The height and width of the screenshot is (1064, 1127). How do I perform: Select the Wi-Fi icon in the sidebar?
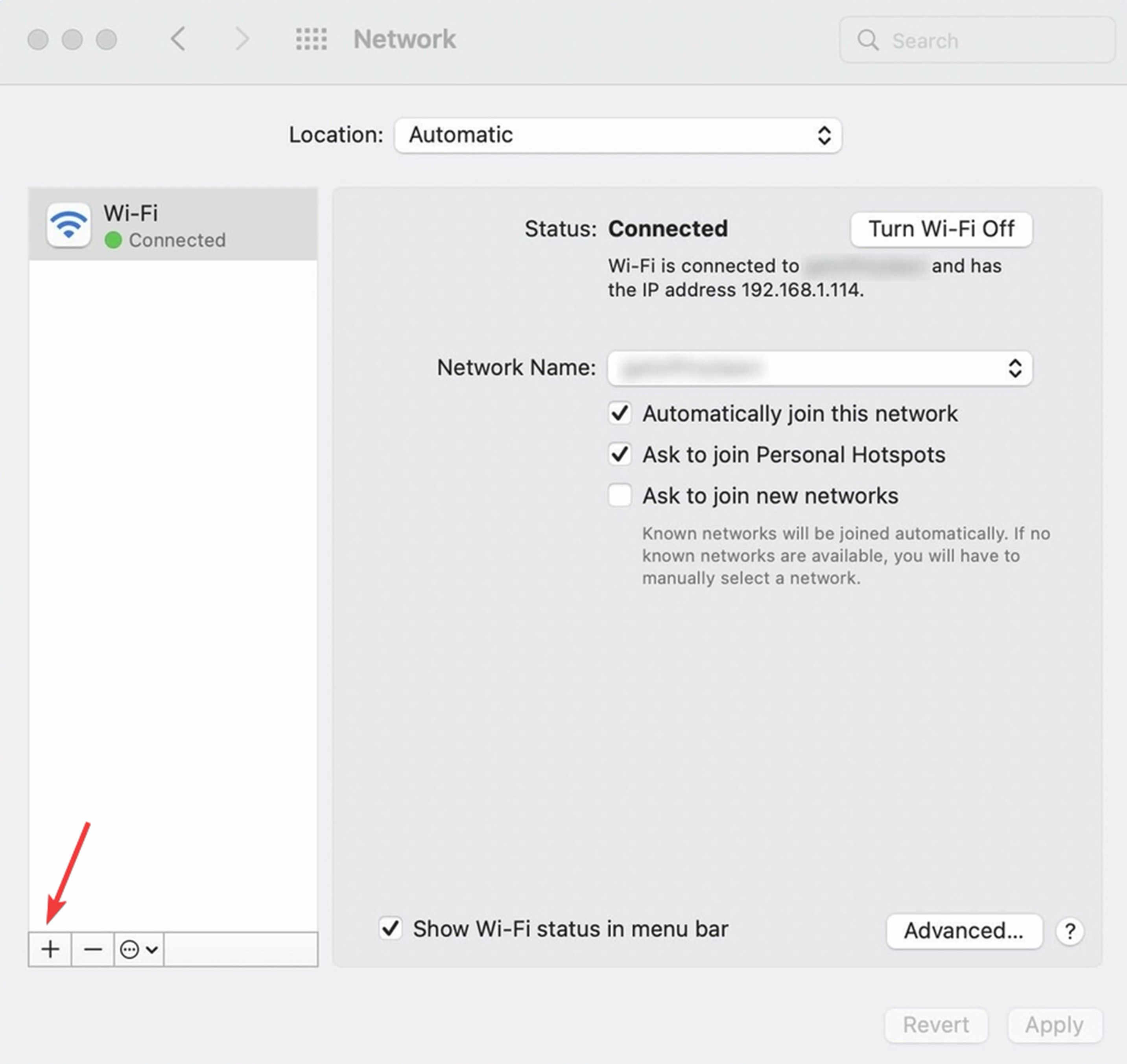tap(68, 224)
